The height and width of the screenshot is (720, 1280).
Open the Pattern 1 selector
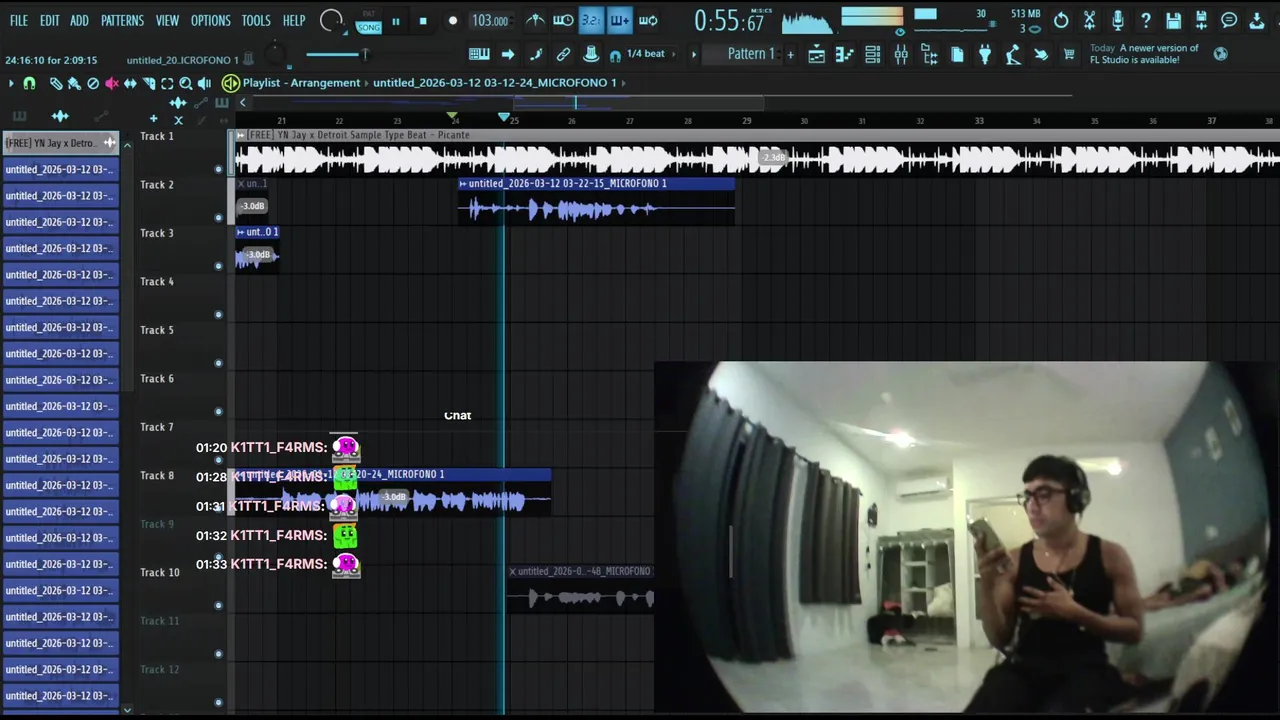752,54
